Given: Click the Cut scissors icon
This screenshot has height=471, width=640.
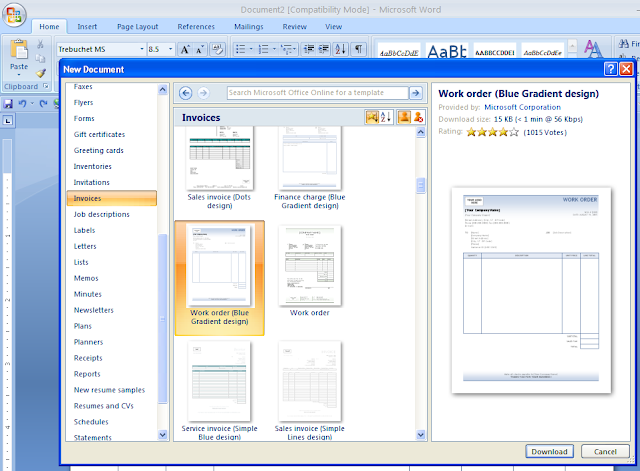Looking at the screenshot, I should coord(40,44).
